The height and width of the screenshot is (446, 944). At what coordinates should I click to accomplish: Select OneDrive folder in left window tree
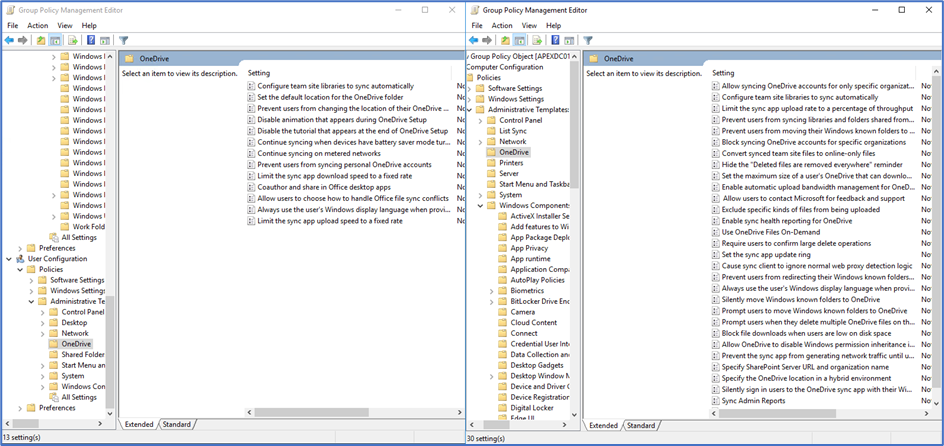click(76, 344)
